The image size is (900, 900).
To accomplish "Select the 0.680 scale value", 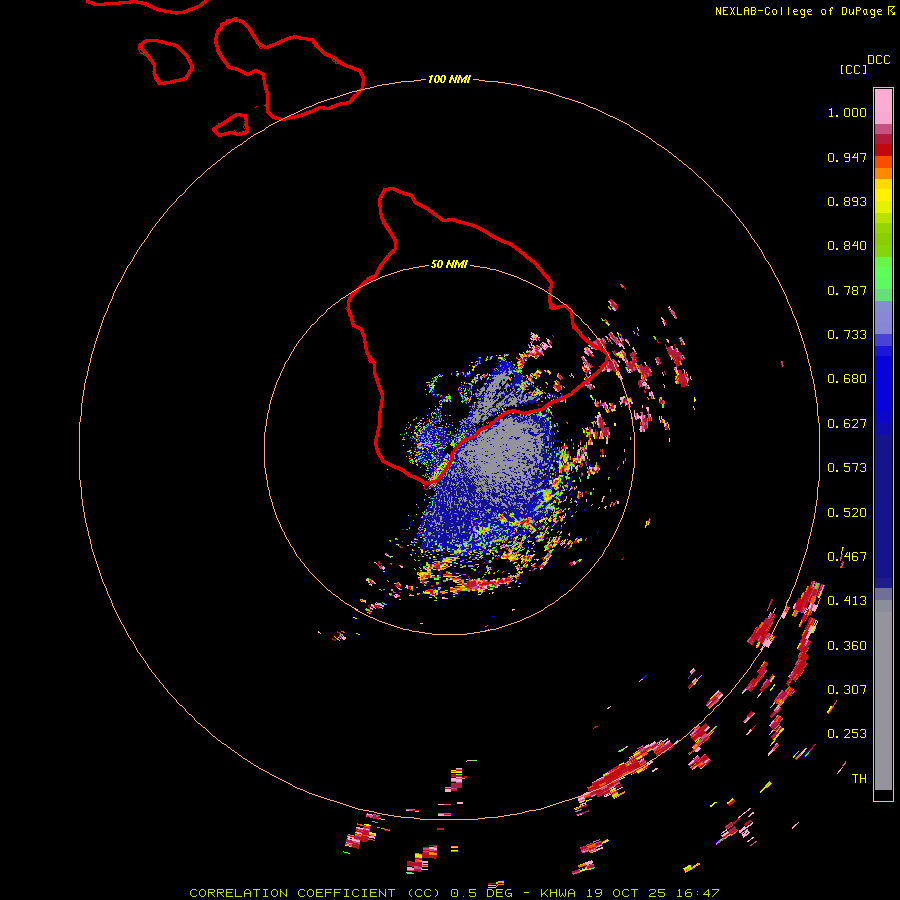I will click(x=847, y=379).
